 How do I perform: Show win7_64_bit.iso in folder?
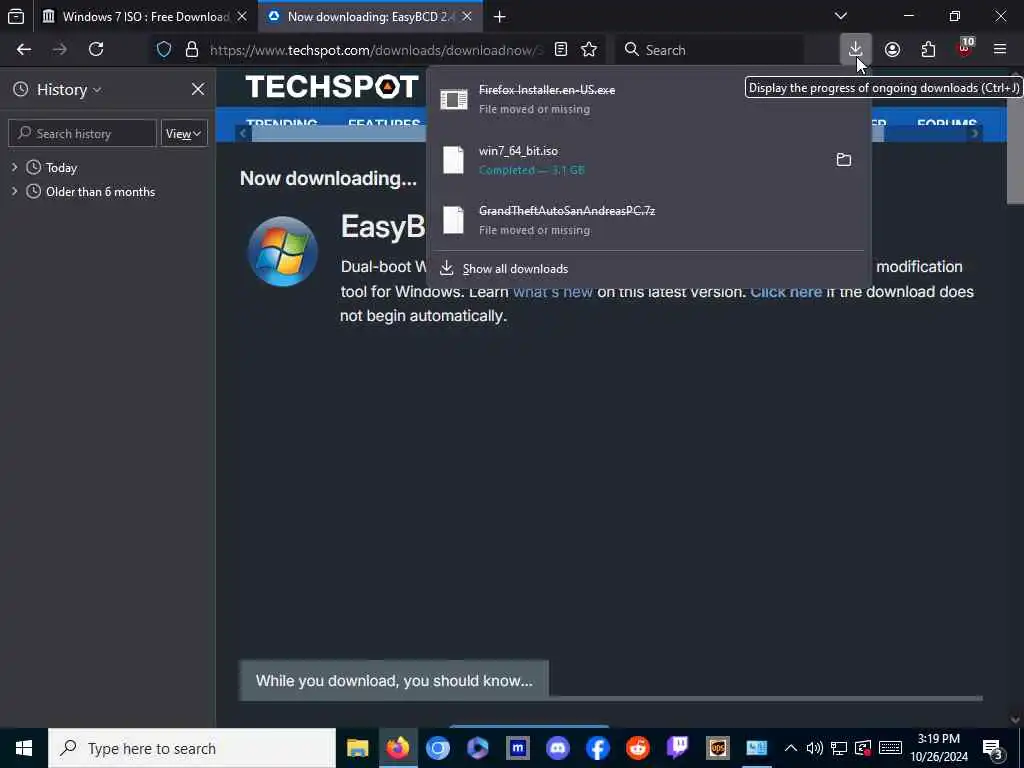[844, 159]
